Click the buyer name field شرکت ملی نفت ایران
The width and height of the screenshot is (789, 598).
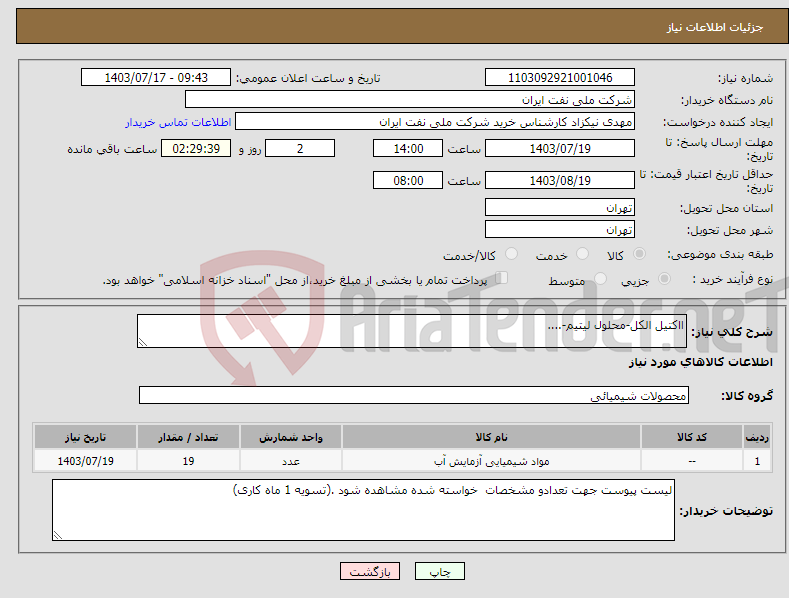coord(410,100)
